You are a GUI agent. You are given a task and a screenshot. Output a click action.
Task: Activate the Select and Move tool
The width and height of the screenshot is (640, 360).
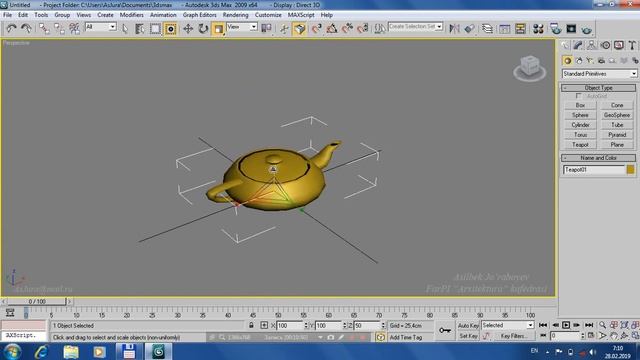click(x=188, y=29)
